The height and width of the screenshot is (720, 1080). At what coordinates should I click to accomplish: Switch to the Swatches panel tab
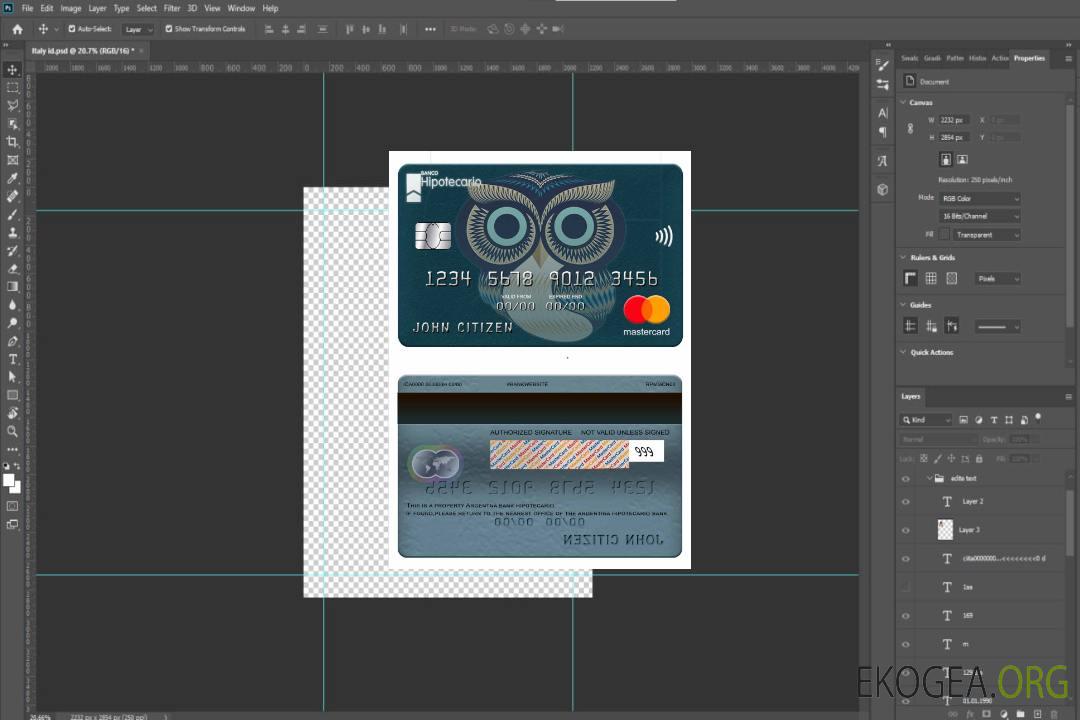910,59
